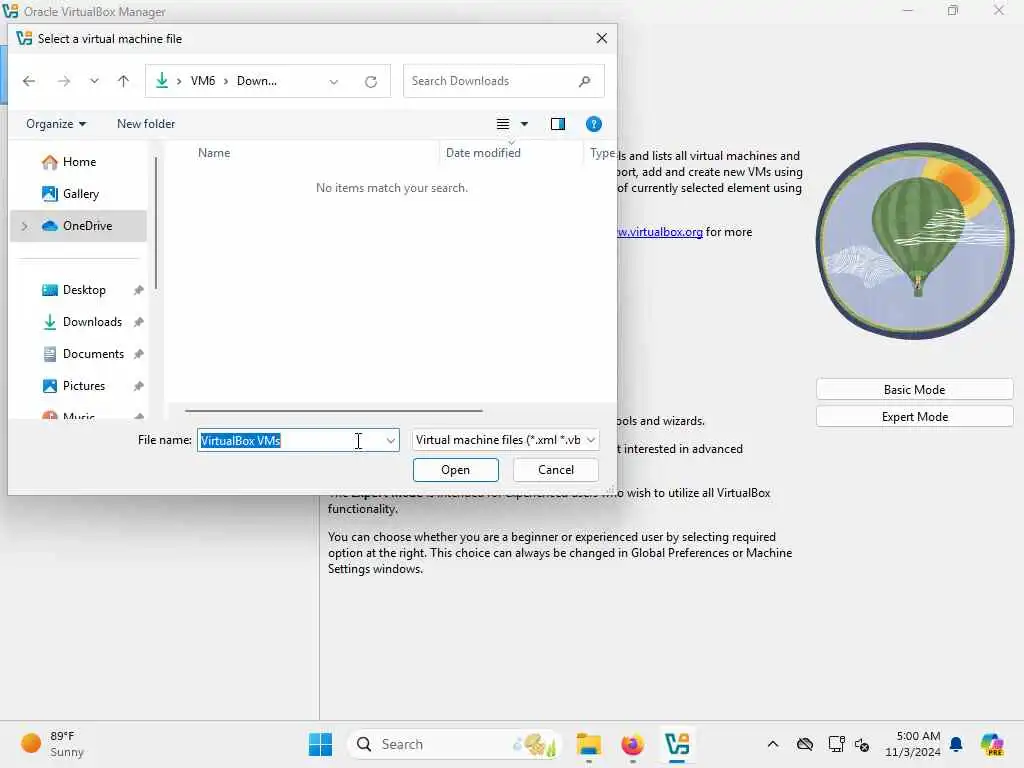Click the muted volume tray icon
Screen dimensions: 1024x768
pos(862,744)
